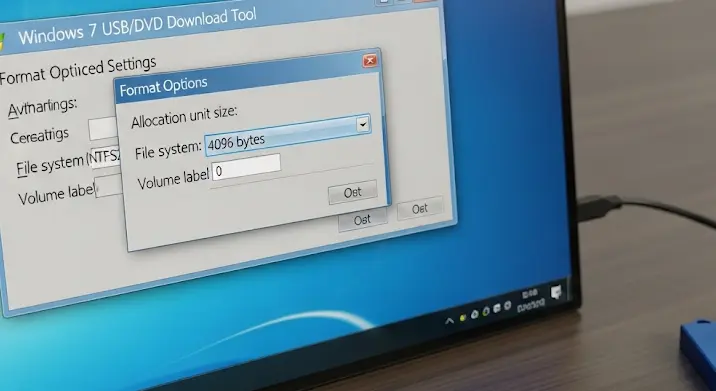Click the File system NTFS field in Download Tool

(105, 158)
